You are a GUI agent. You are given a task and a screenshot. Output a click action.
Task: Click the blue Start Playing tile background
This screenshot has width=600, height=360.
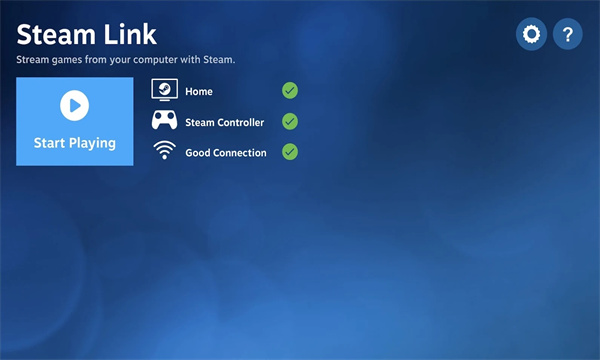(75, 122)
